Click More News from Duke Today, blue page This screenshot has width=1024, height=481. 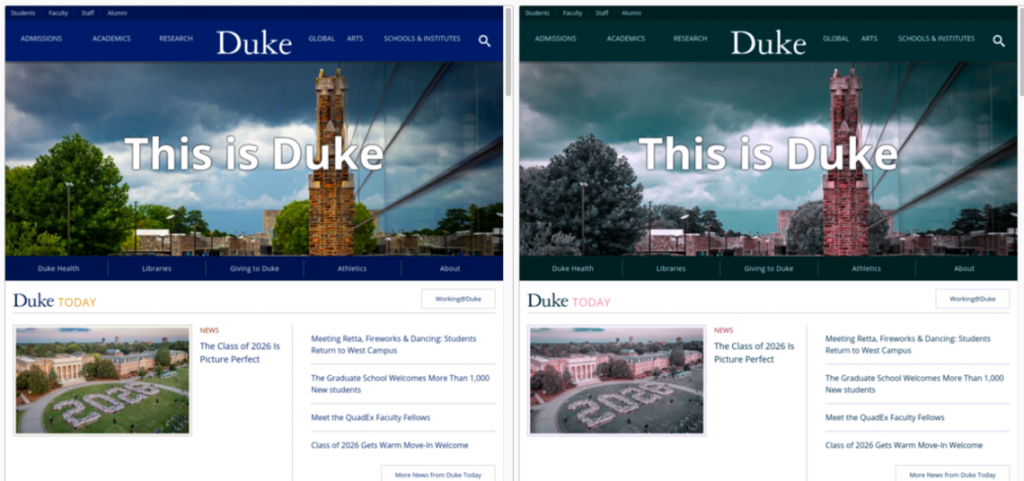click(x=438, y=474)
